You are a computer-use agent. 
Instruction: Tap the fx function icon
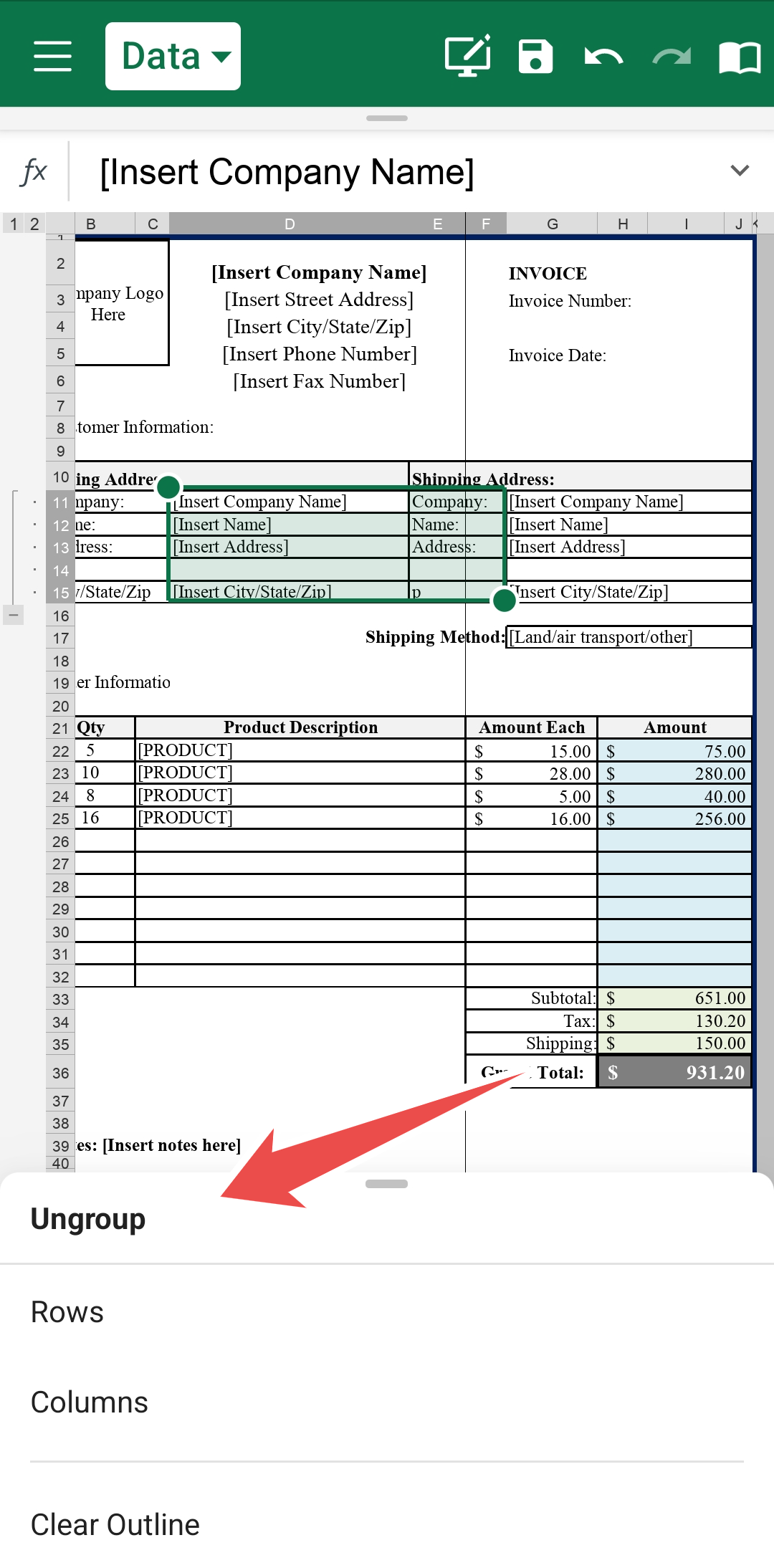coord(34,171)
